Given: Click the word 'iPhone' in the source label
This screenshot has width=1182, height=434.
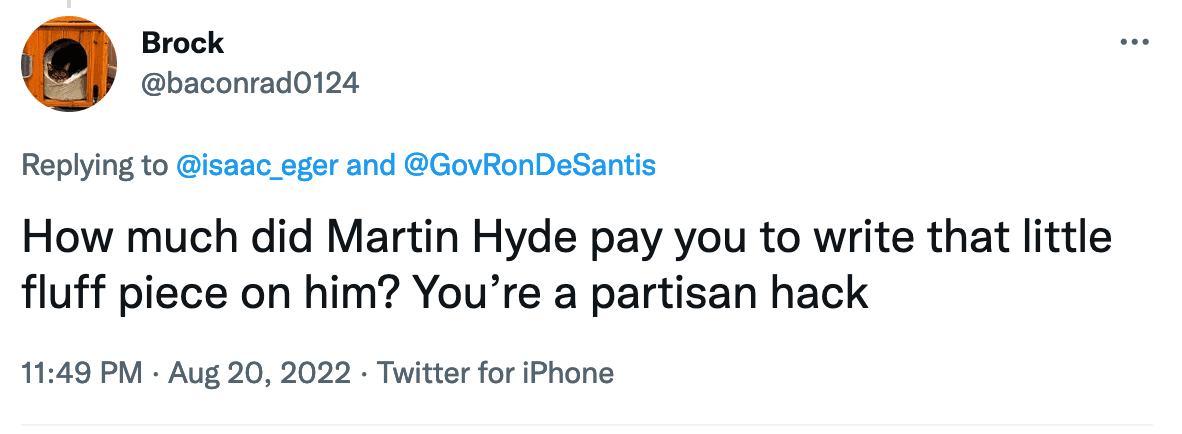Looking at the screenshot, I should pyautogui.click(x=570, y=374).
